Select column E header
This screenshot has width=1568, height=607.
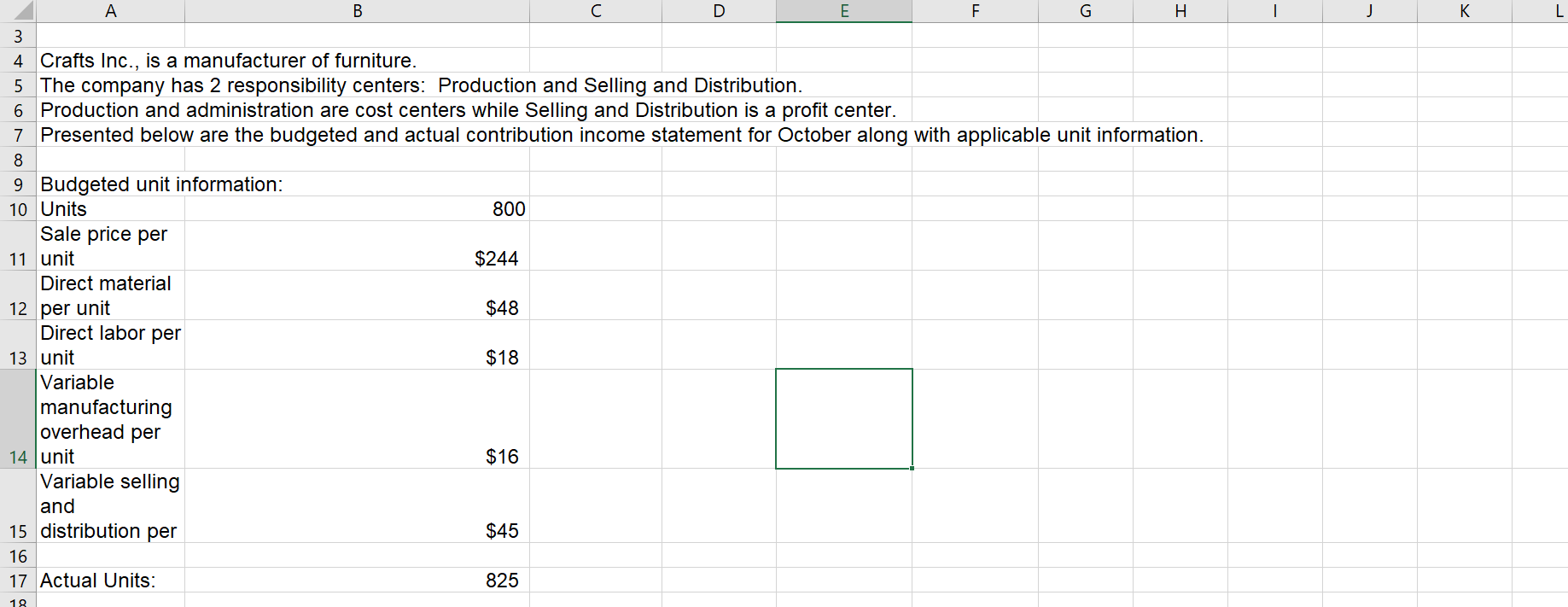pyautogui.click(x=844, y=11)
